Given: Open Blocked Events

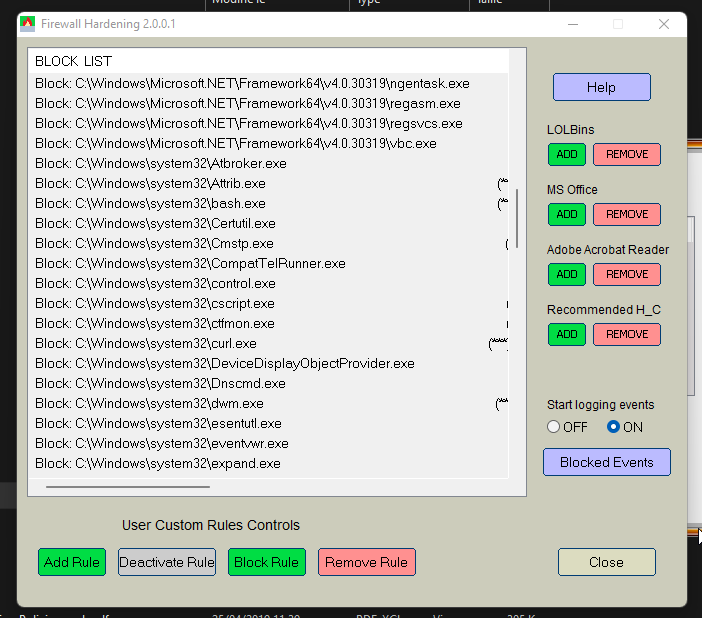Looking at the screenshot, I should [x=607, y=462].
